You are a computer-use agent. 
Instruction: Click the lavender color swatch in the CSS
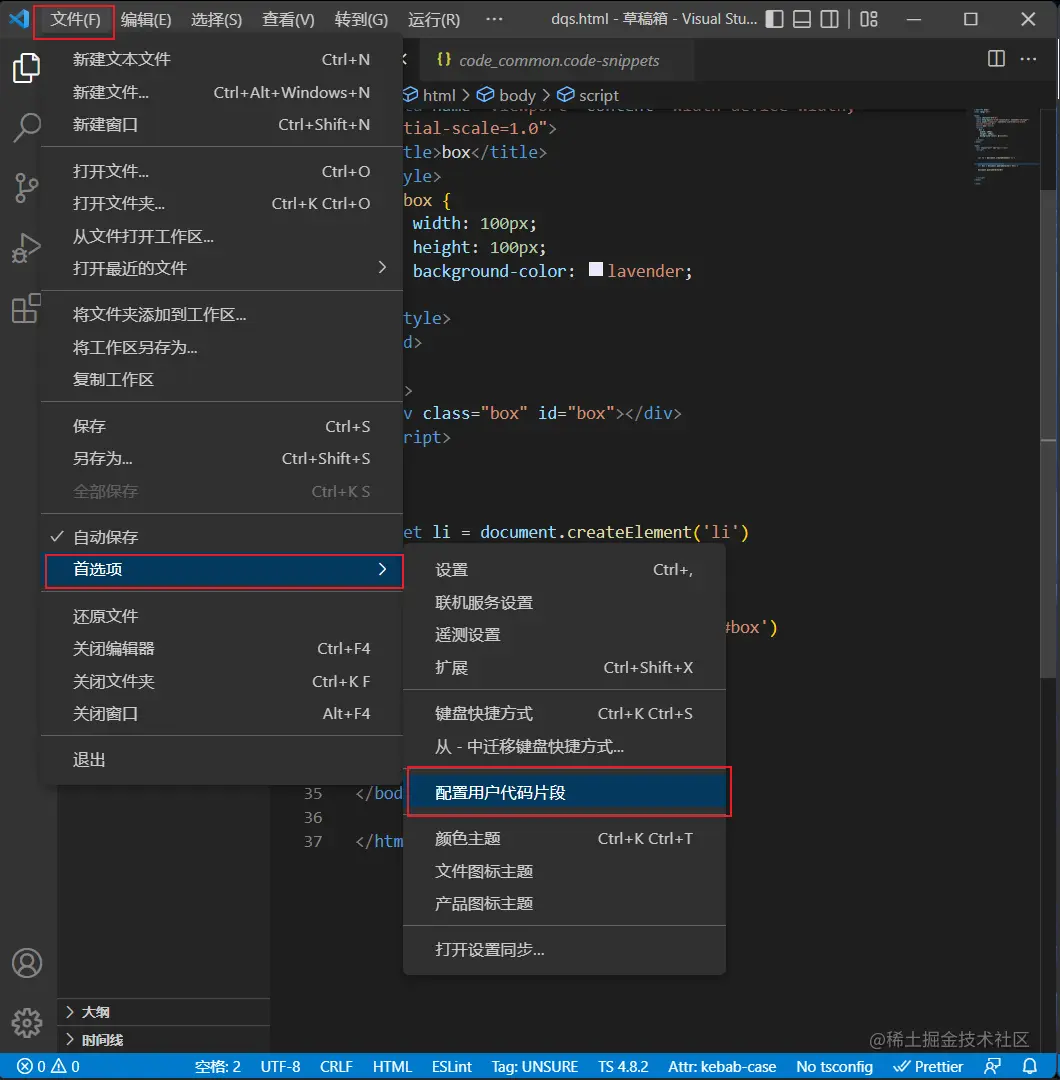click(x=594, y=269)
